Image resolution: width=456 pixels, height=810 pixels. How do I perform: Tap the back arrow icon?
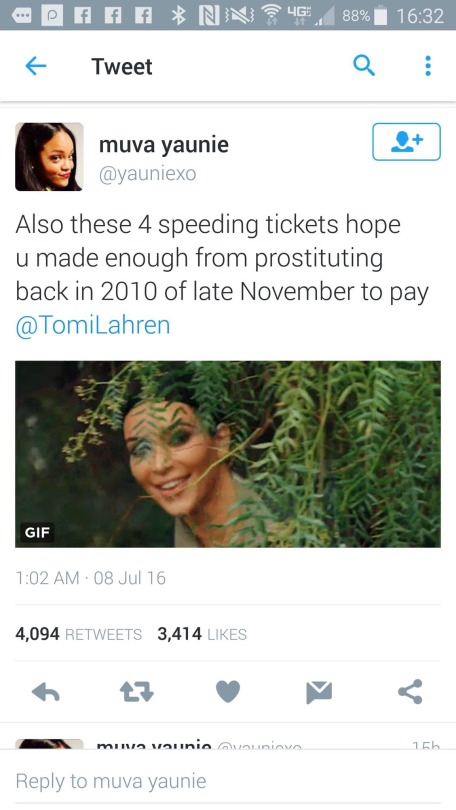(36, 66)
